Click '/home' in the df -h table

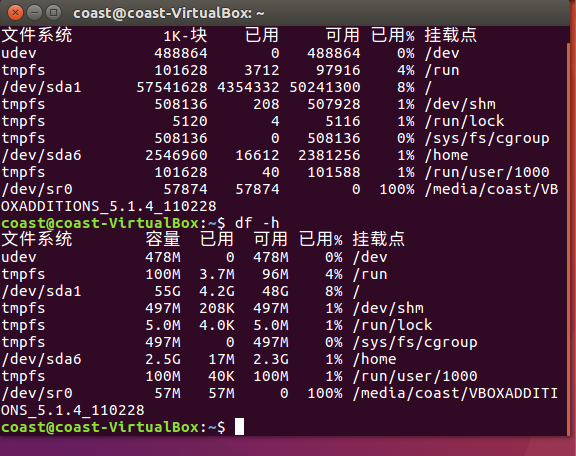pos(374,359)
